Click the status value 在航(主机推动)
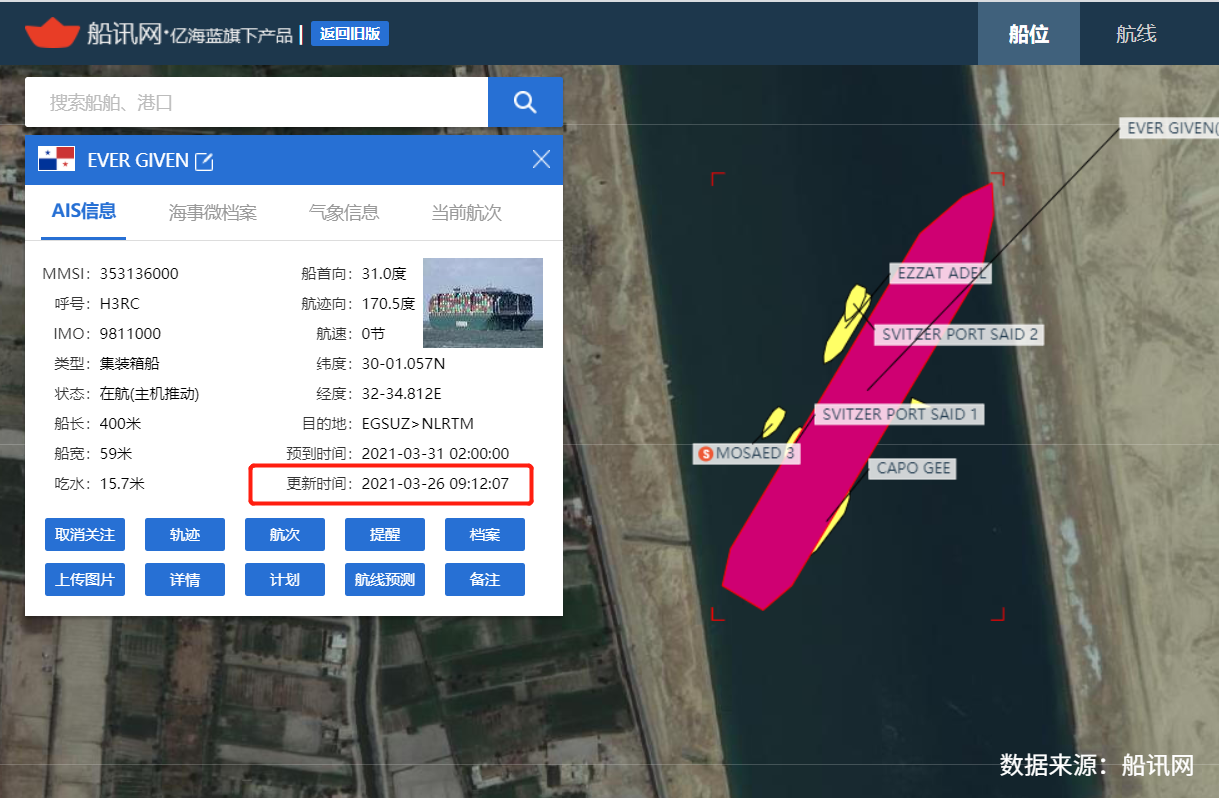Screen dimensions: 1219x798 (150, 394)
